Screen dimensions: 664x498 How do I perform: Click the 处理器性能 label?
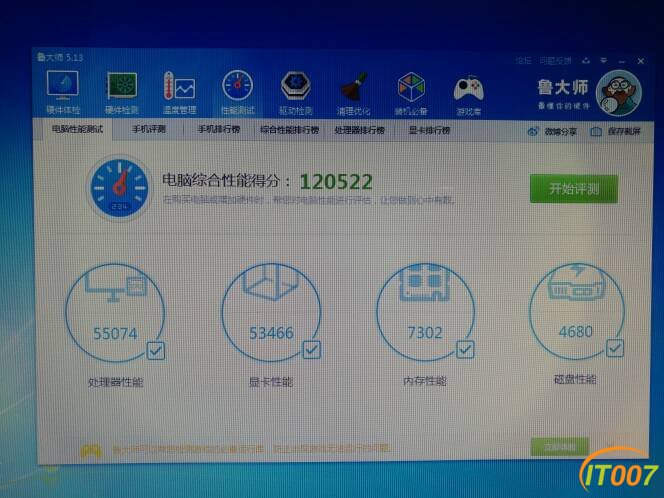click(116, 382)
